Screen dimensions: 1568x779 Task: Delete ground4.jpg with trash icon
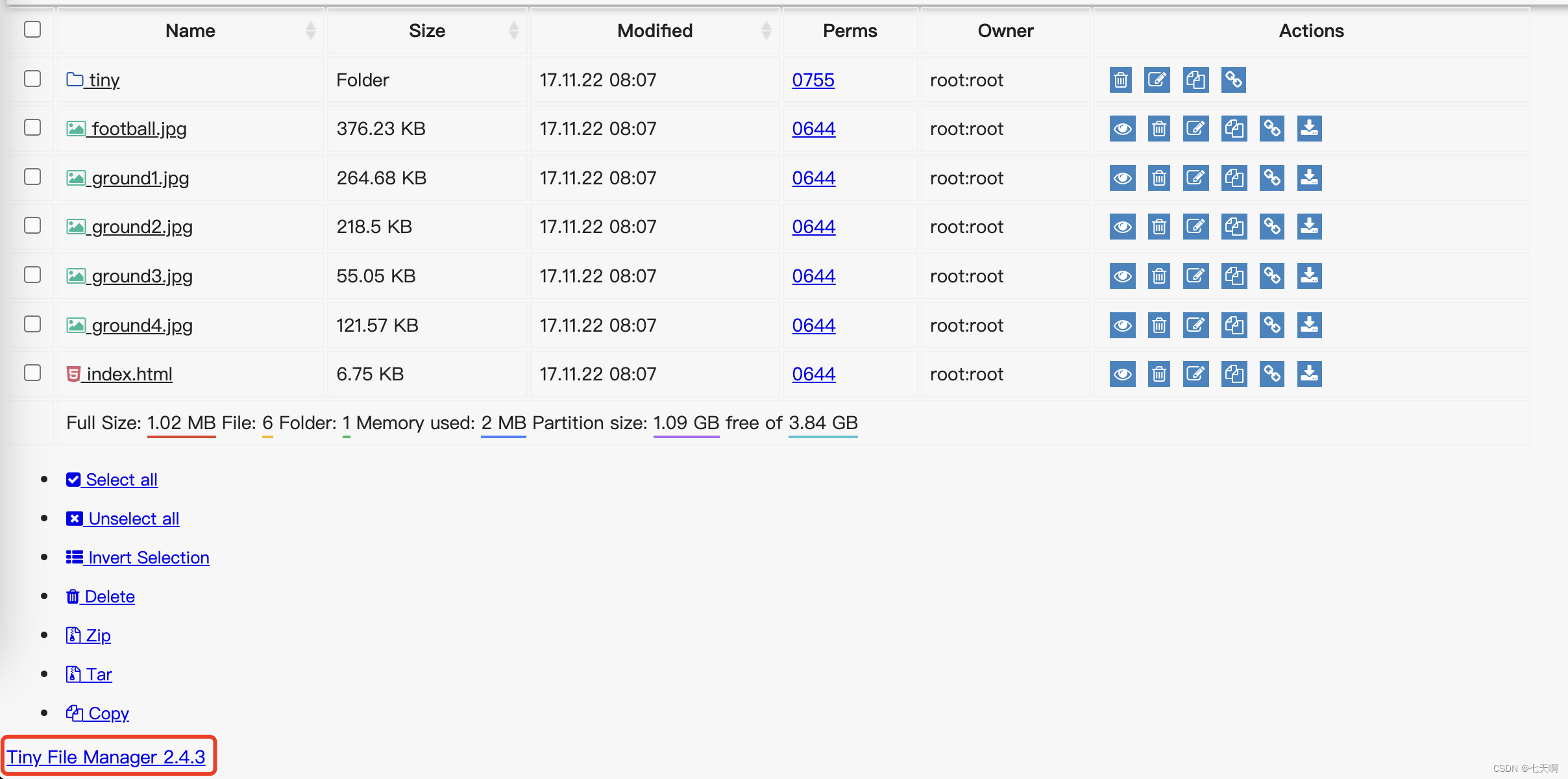(1159, 325)
